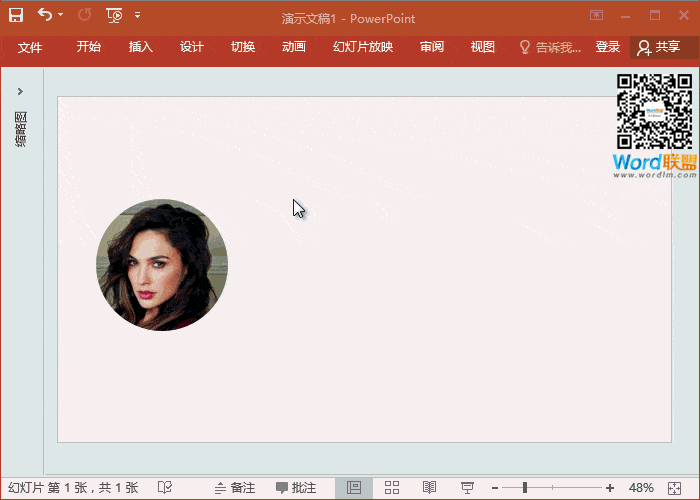Open the spell check icon in status bar
The height and width of the screenshot is (500, 700).
coord(165,488)
